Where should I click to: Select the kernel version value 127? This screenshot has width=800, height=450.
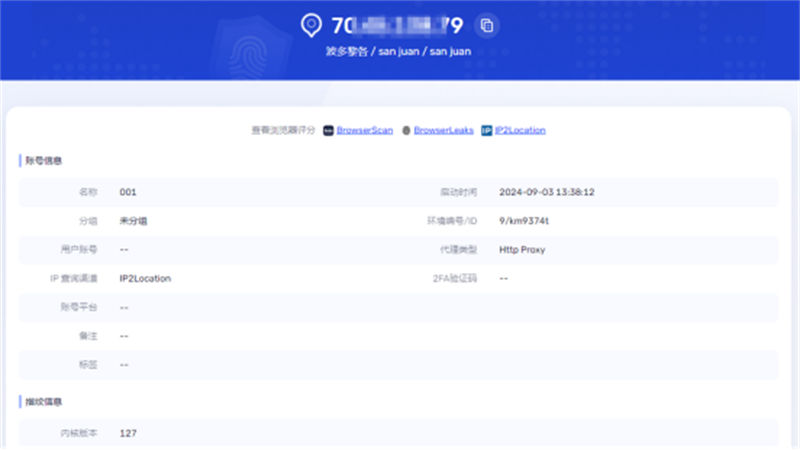click(x=128, y=433)
